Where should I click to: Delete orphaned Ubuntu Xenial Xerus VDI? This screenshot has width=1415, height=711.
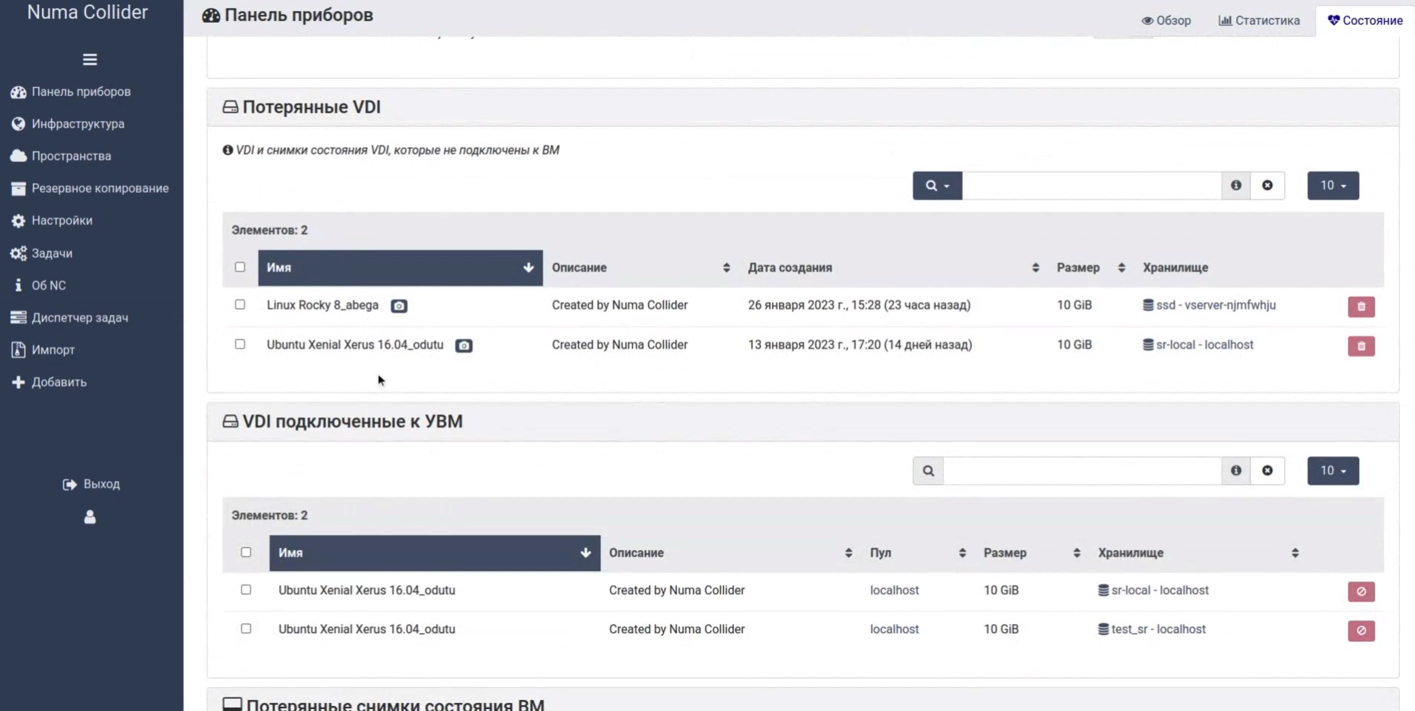[x=1361, y=346]
